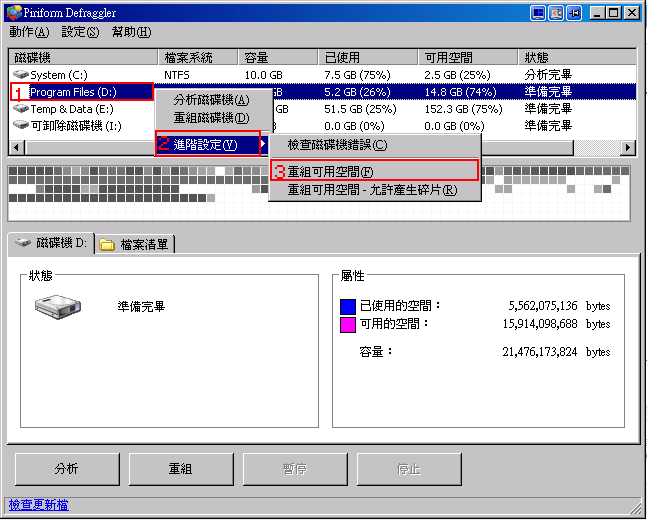Click the 5,562,075,136 bytes value
Viewport: 647px width, 520px height.
pyautogui.click(x=543, y=306)
